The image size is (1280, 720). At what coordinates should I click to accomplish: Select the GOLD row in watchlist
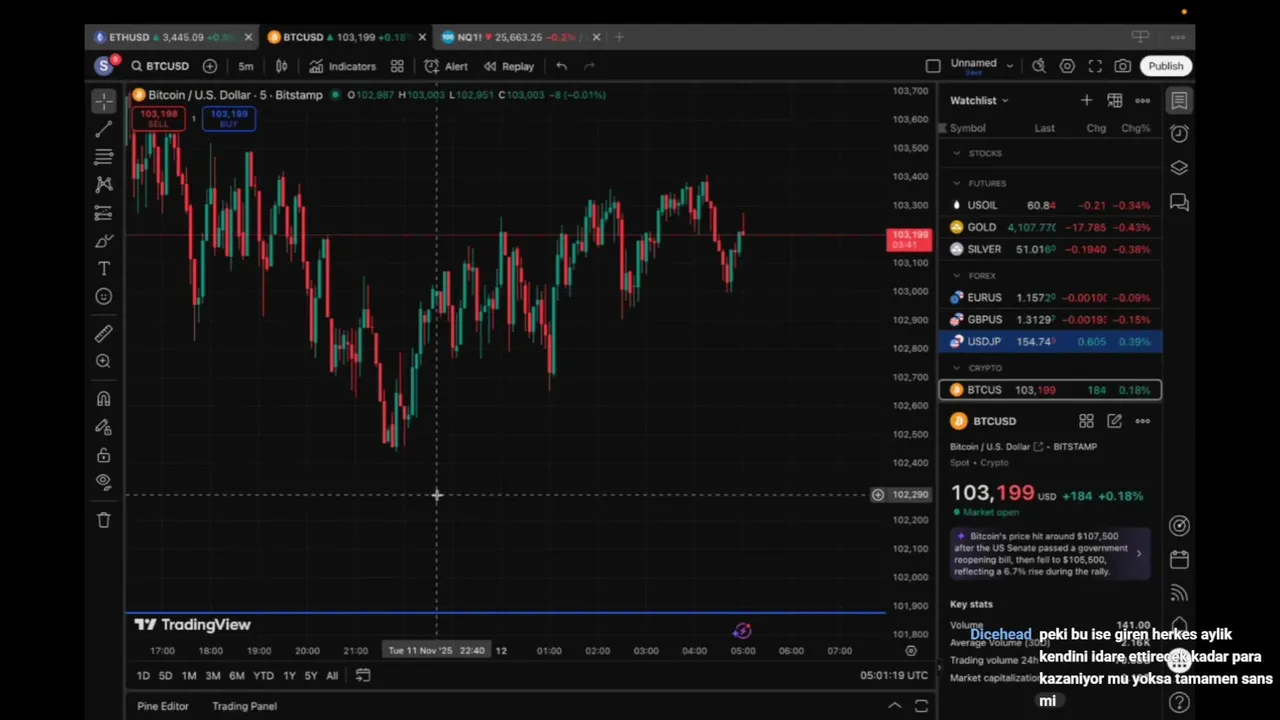(1050, 227)
